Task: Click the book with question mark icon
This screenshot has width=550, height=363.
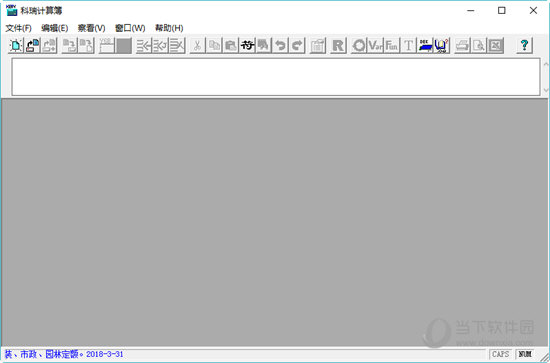Action: [442, 46]
